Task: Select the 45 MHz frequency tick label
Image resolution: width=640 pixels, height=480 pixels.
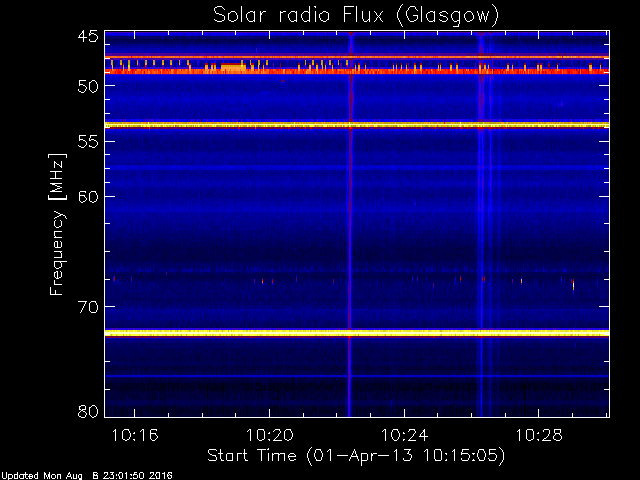Action: 88,36
